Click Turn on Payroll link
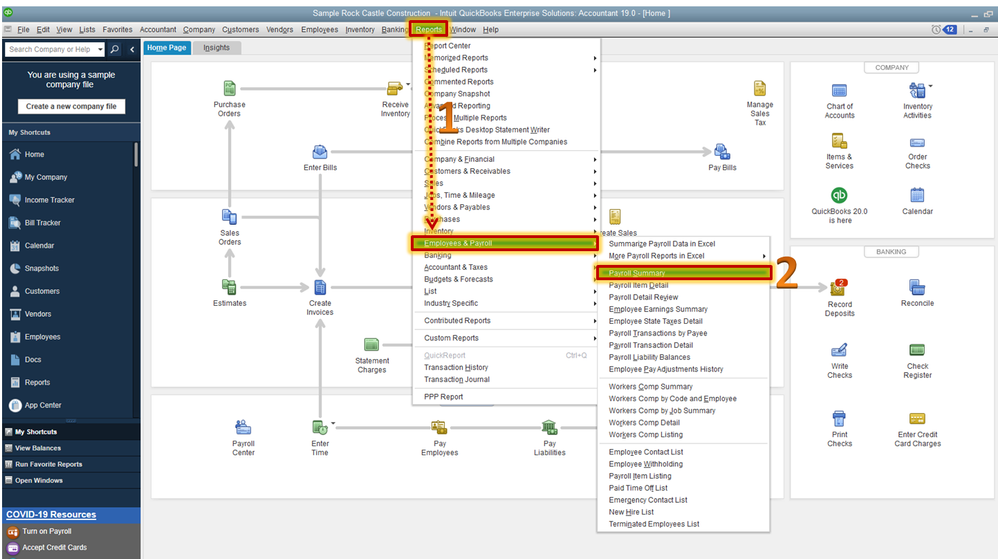The image size is (998, 559). tap(46, 531)
